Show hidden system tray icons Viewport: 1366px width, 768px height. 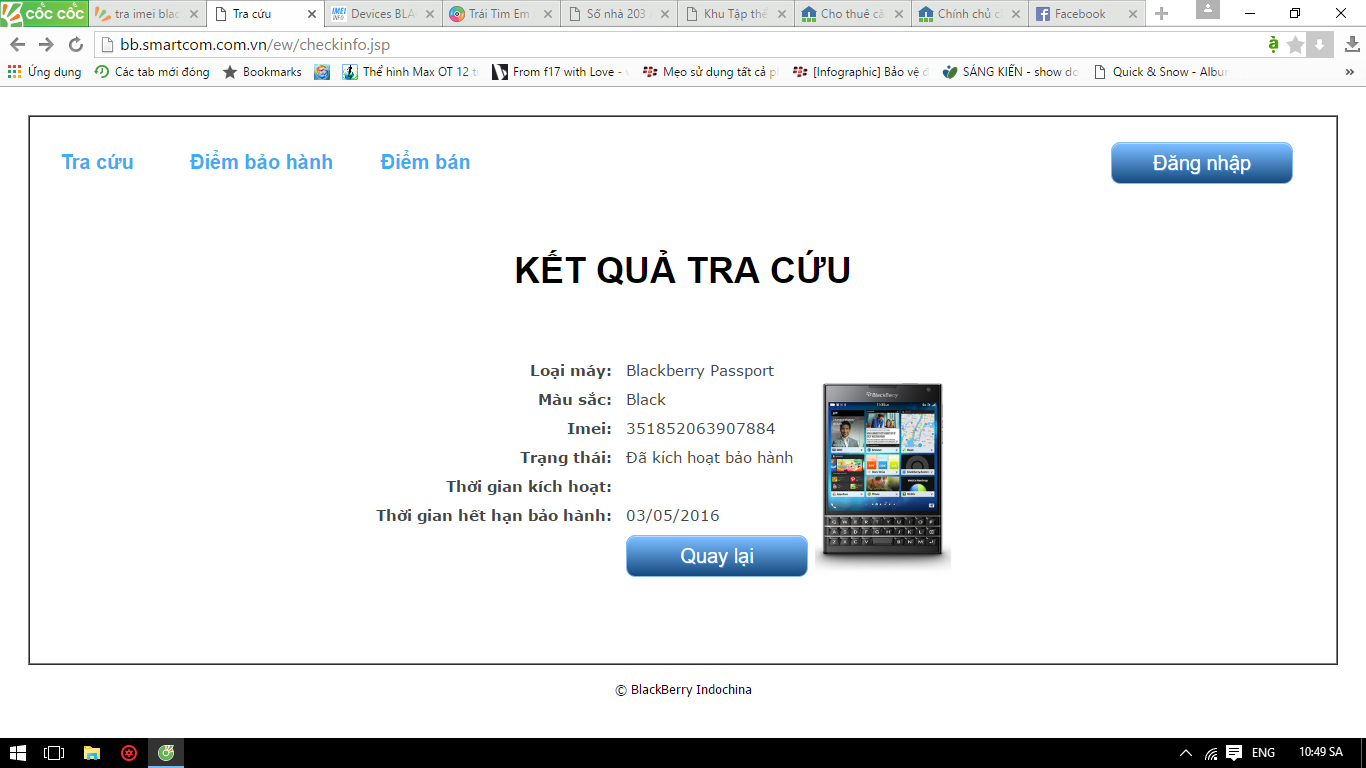[x=1186, y=753]
